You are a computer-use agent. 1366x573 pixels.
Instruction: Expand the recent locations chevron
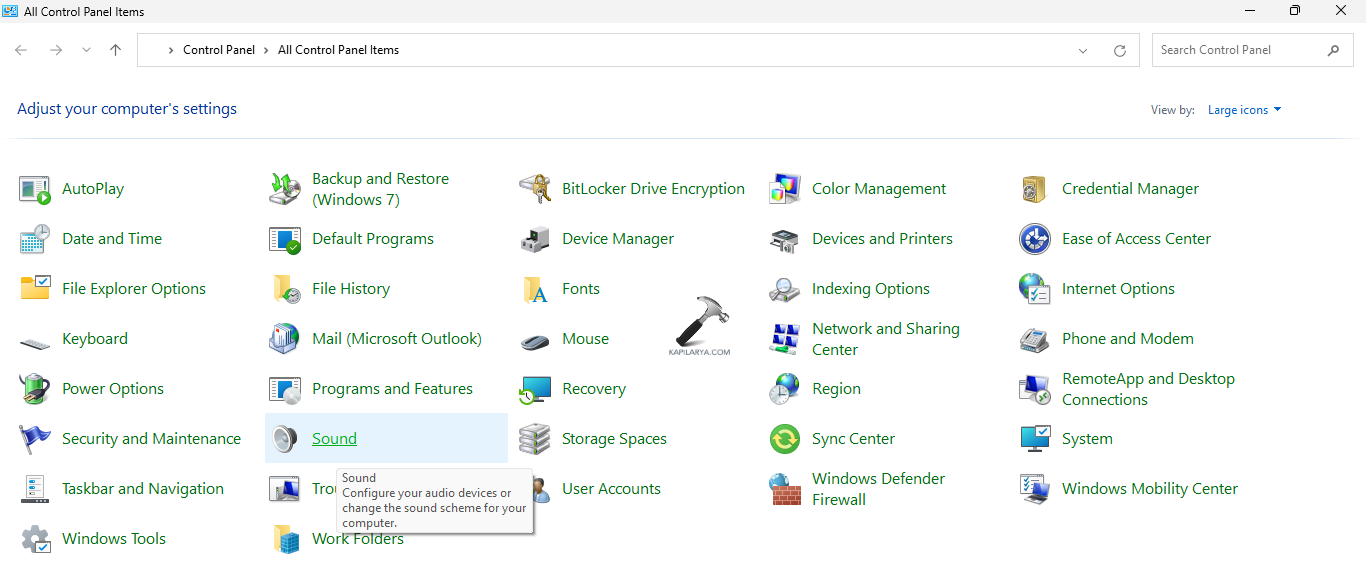click(x=86, y=50)
